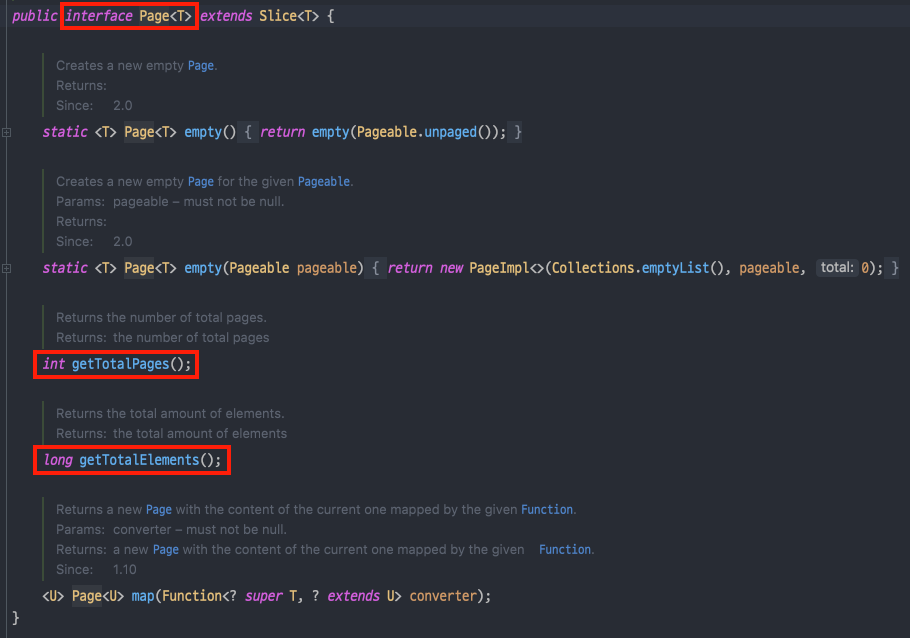Click the emptyList method call
The image size is (910, 638).
676,268
